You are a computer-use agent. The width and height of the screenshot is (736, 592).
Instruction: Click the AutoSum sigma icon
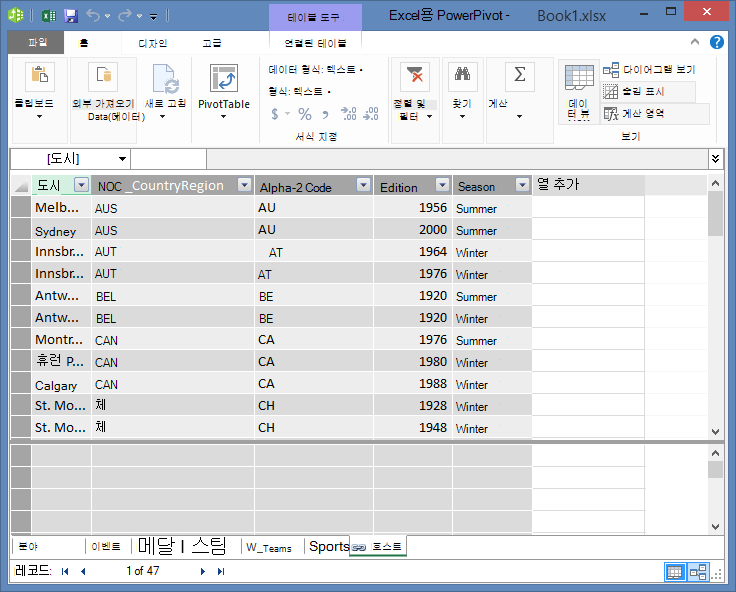[520, 76]
